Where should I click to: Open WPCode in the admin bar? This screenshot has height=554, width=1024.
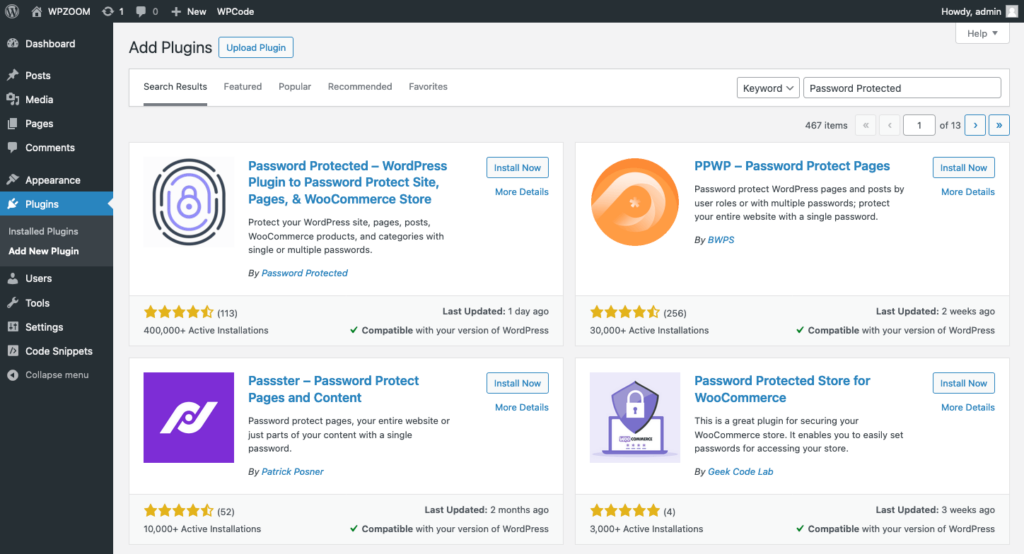click(235, 11)
